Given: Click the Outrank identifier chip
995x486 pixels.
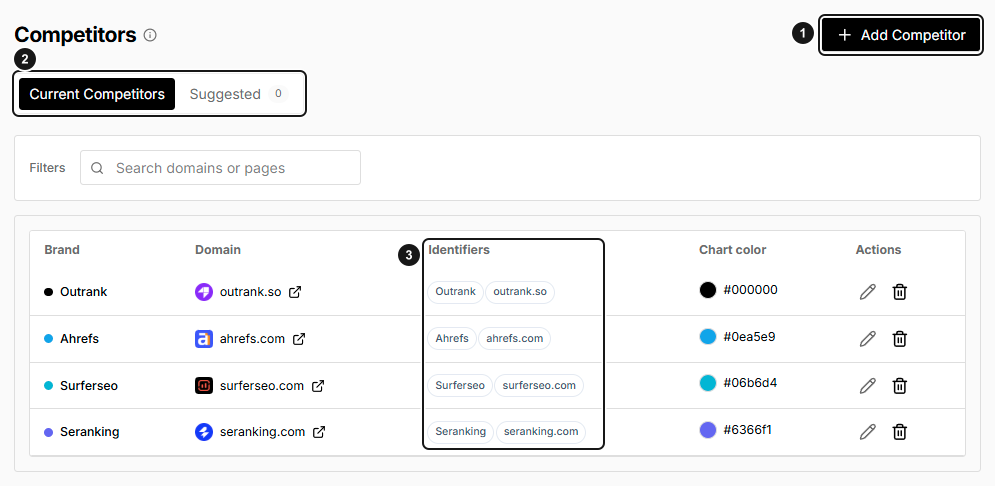Looking at the screenshot, I should [x=456, y=292].
